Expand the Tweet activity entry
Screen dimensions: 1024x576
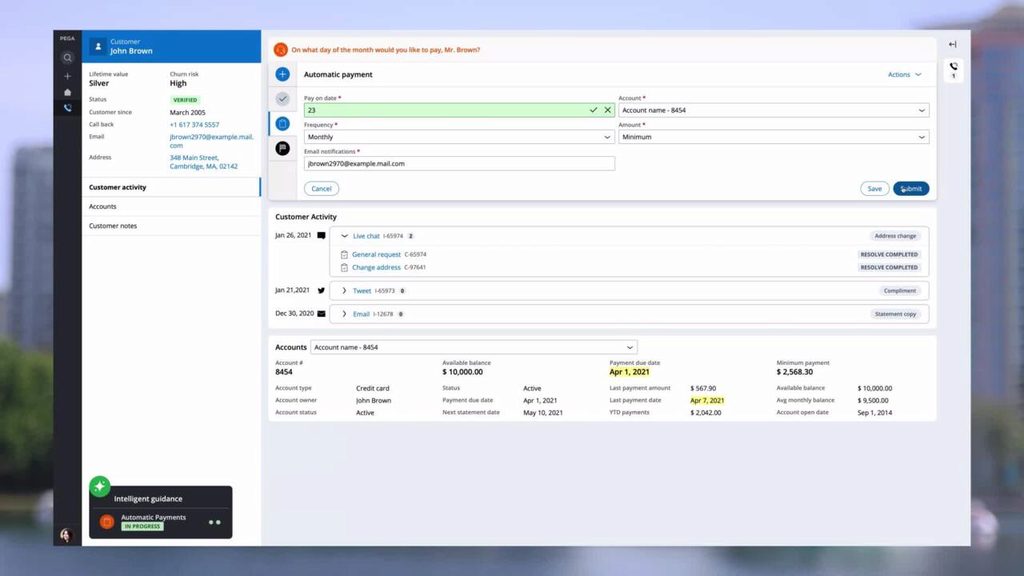click(x=344, y=291)
